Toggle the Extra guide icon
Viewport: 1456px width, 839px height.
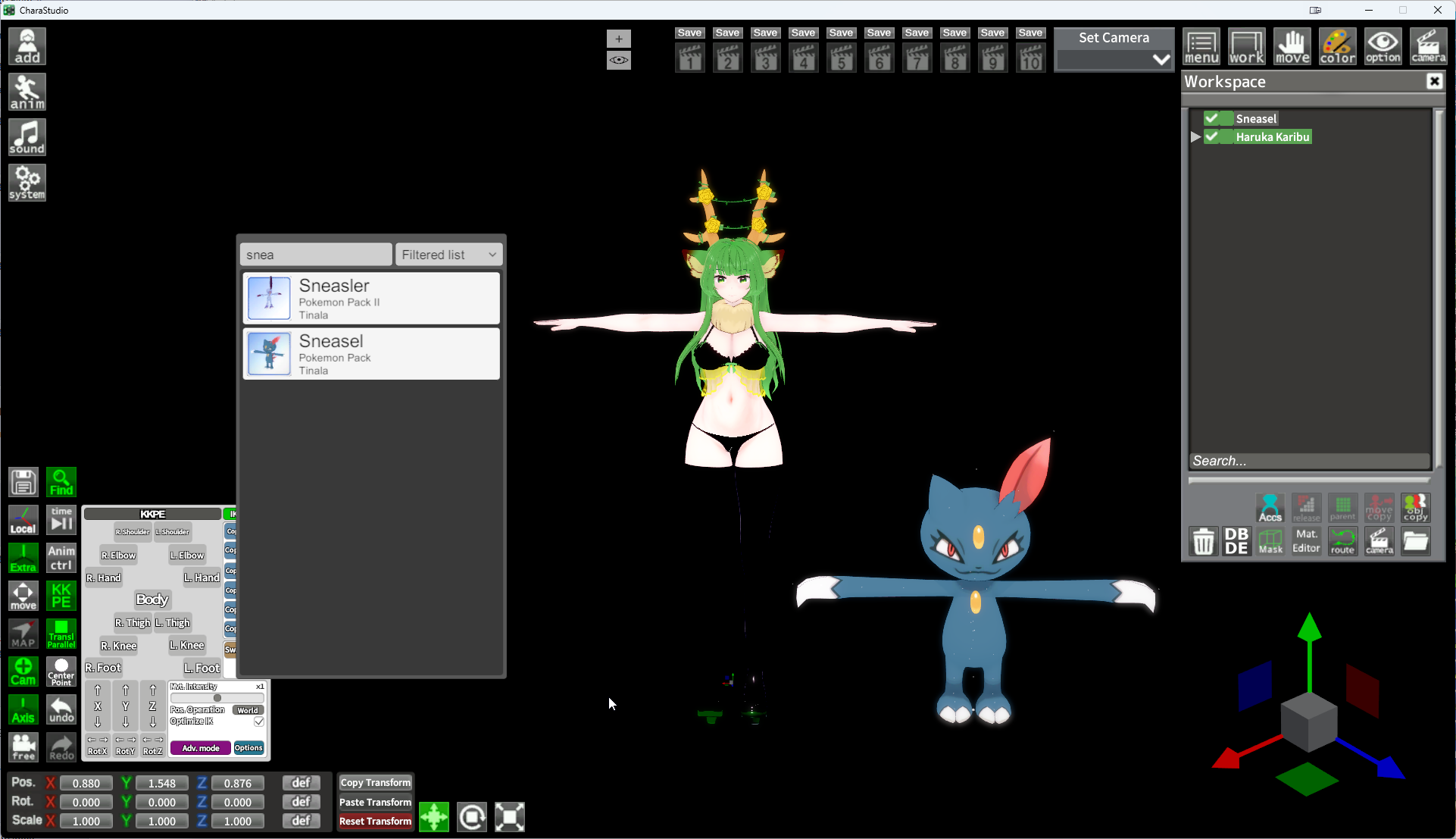point(23,558)
